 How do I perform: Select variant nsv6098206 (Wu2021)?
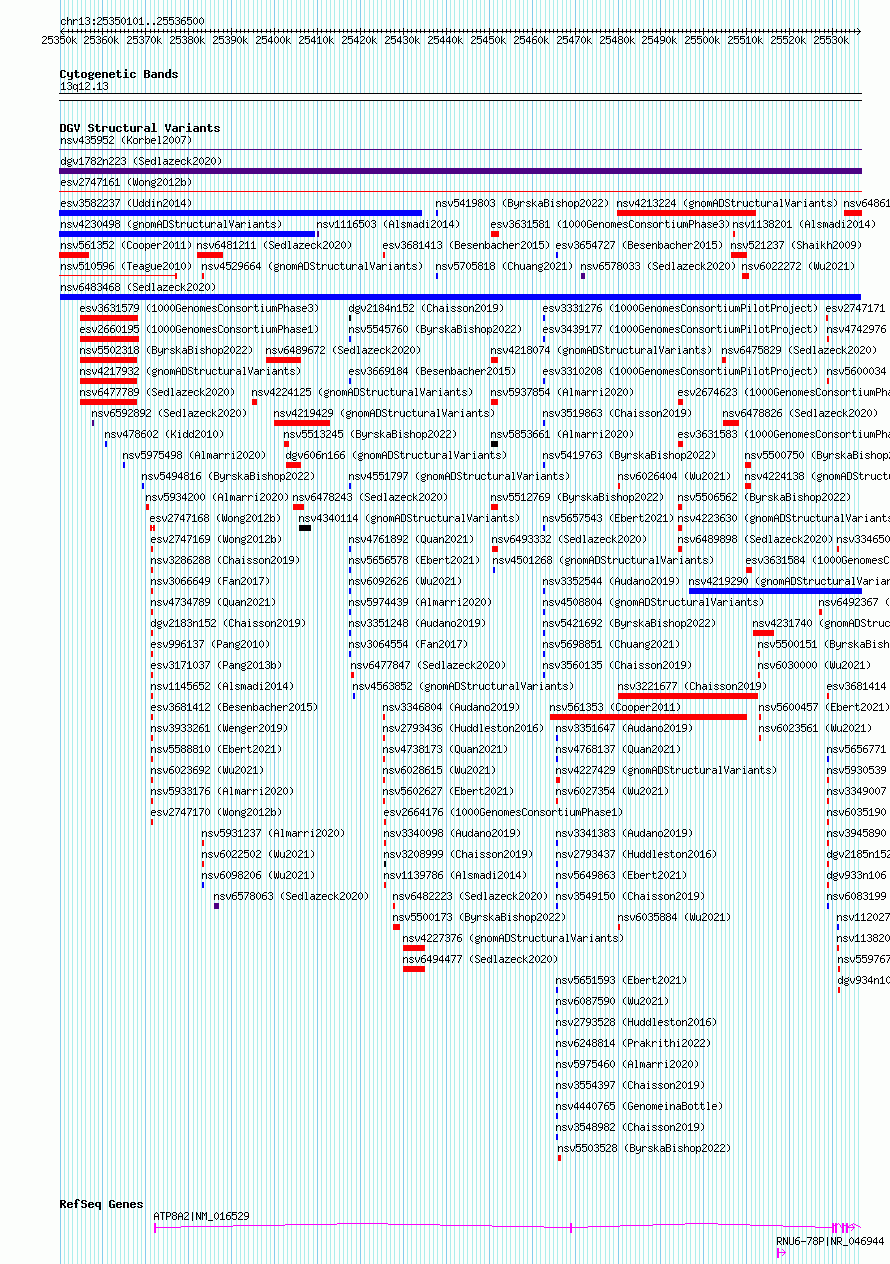(258, 876)
